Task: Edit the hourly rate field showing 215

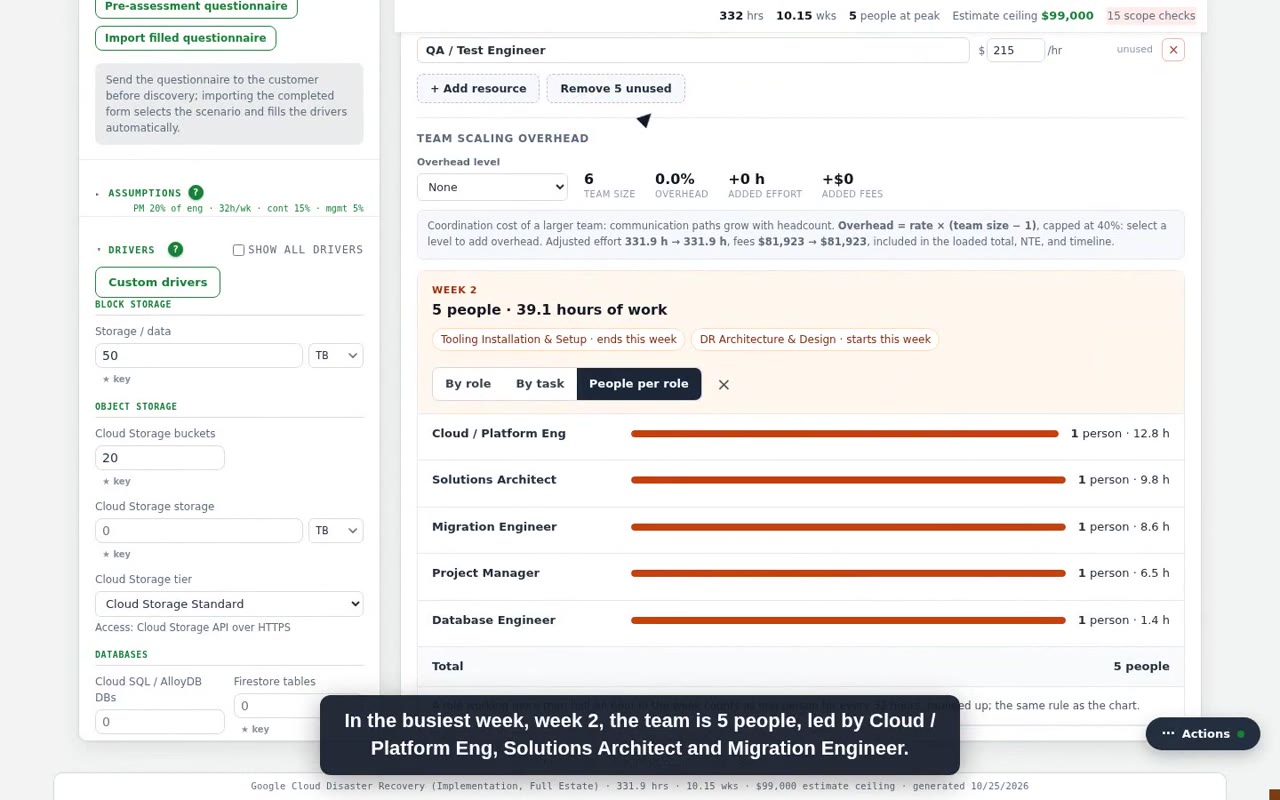Action: point(1015,50)
